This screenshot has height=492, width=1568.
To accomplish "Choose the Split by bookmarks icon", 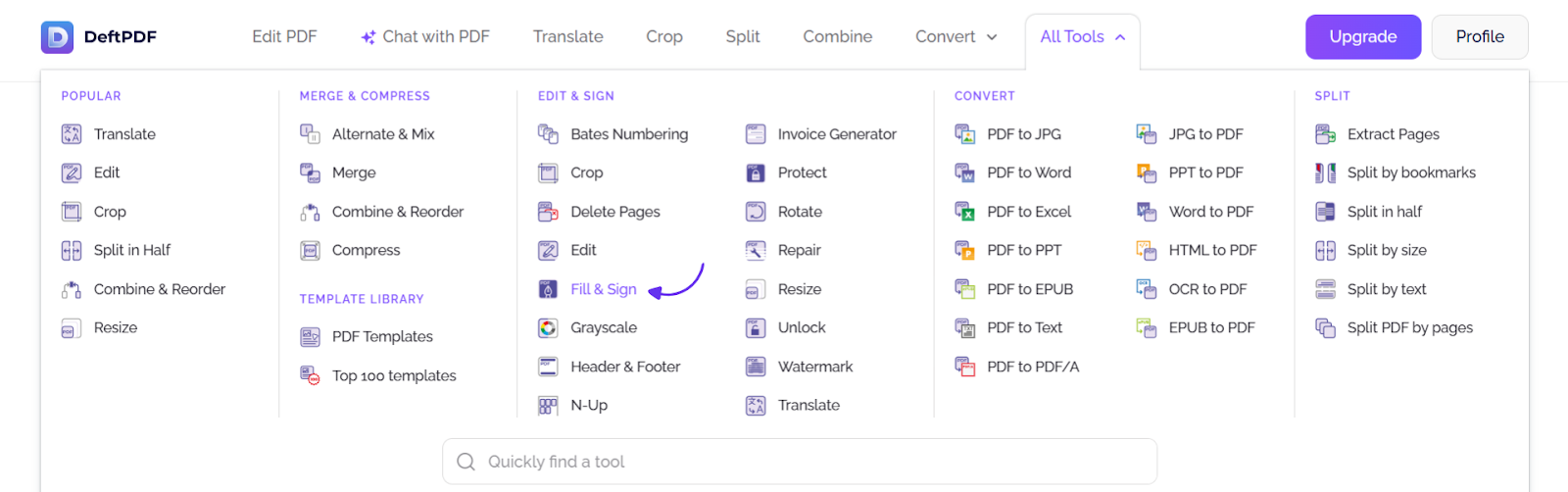I will point(1326,172).
